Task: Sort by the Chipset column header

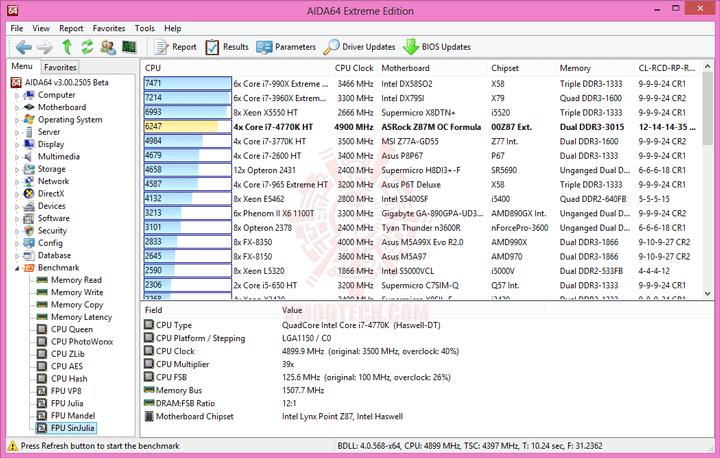Action: 521,68
